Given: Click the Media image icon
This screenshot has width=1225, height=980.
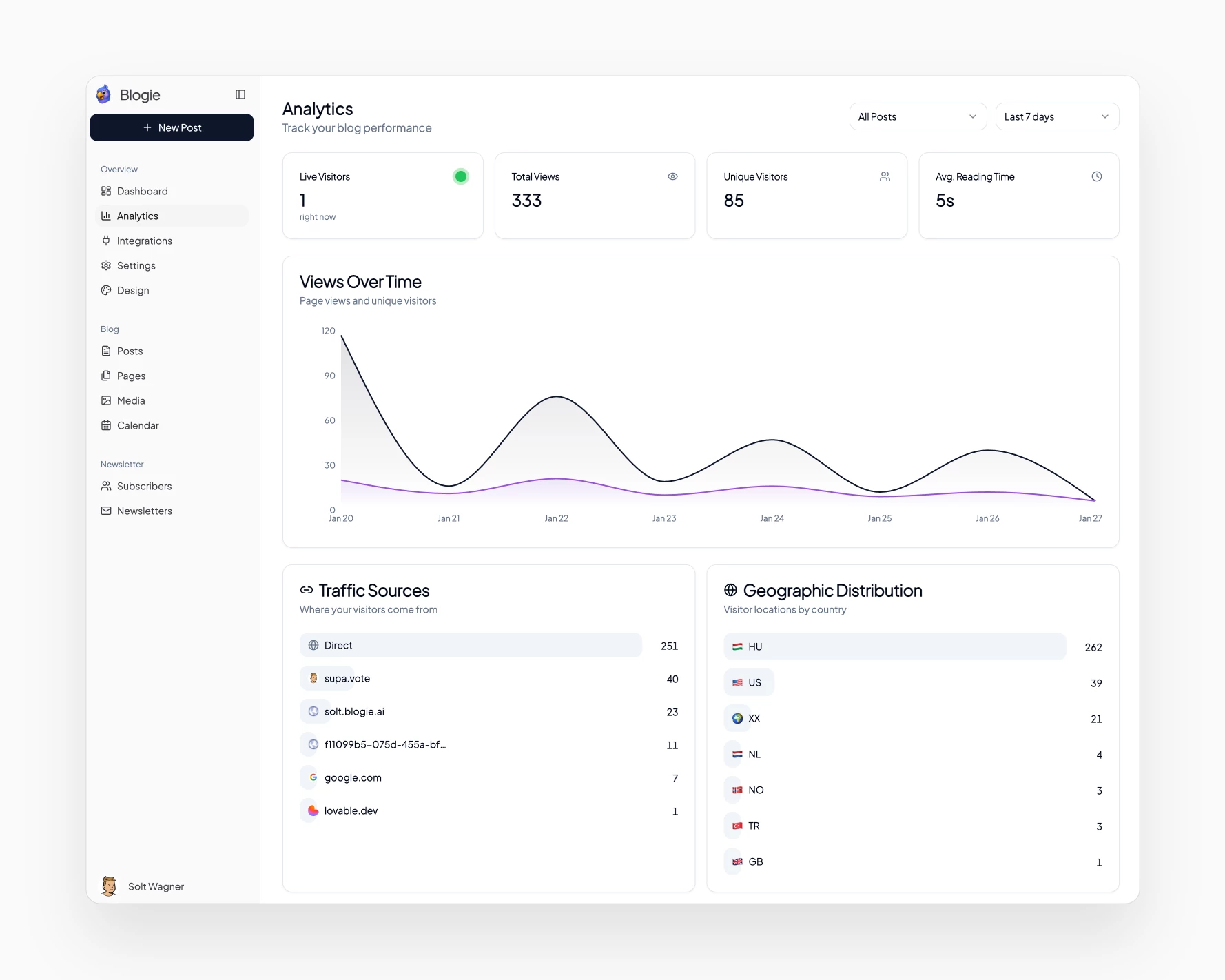Looking at the screenshot, I should click(106, 400).
